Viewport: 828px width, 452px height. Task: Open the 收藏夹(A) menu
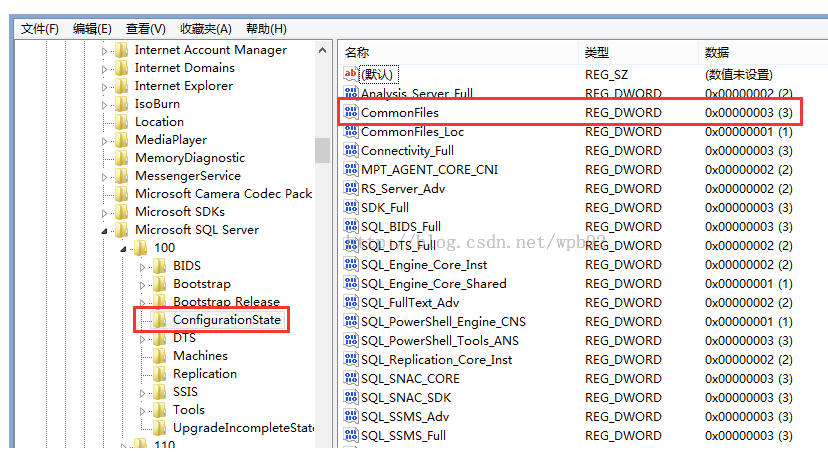point(205,29)
